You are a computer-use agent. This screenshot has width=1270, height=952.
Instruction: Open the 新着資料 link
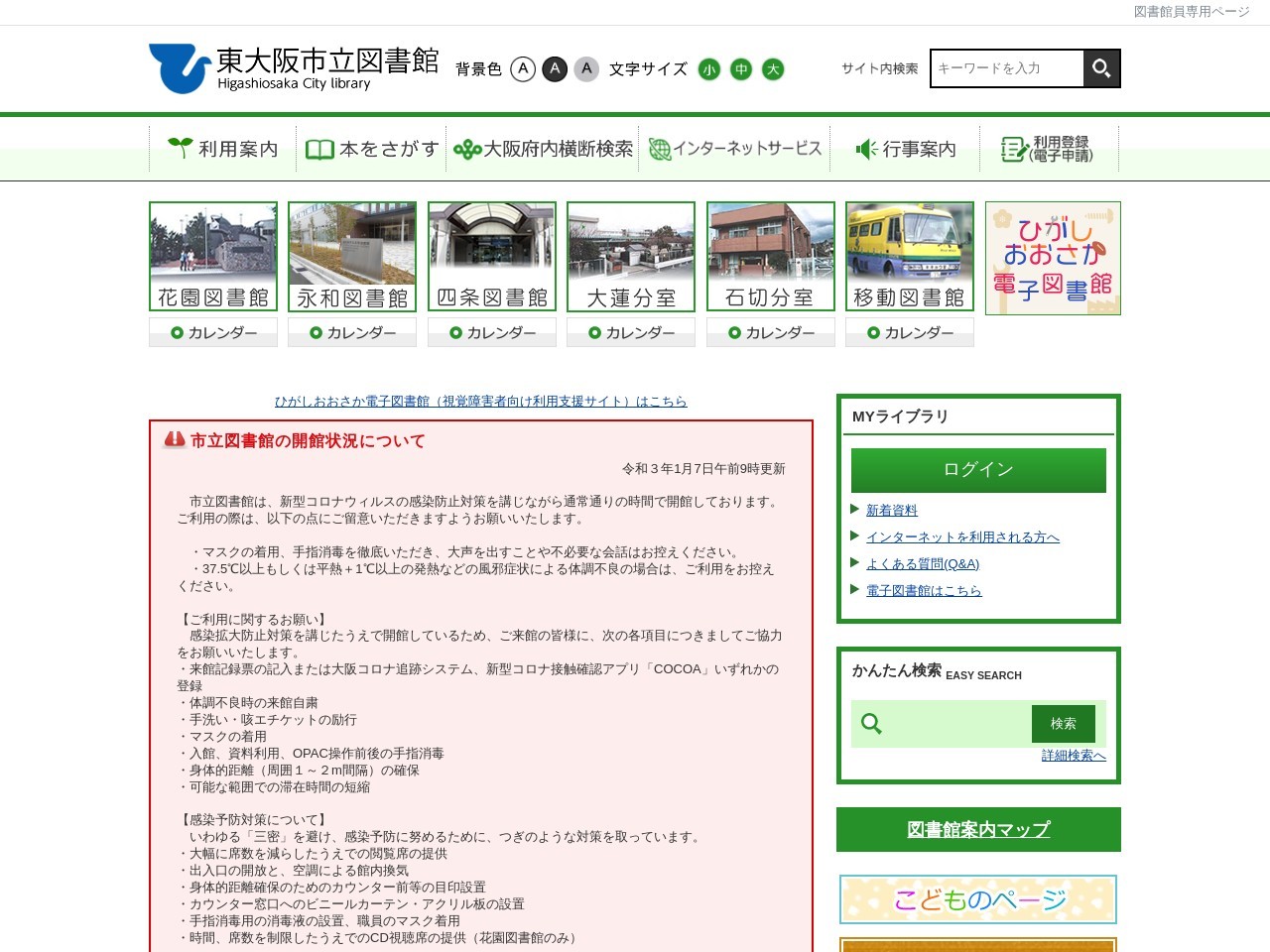[892, 511]
